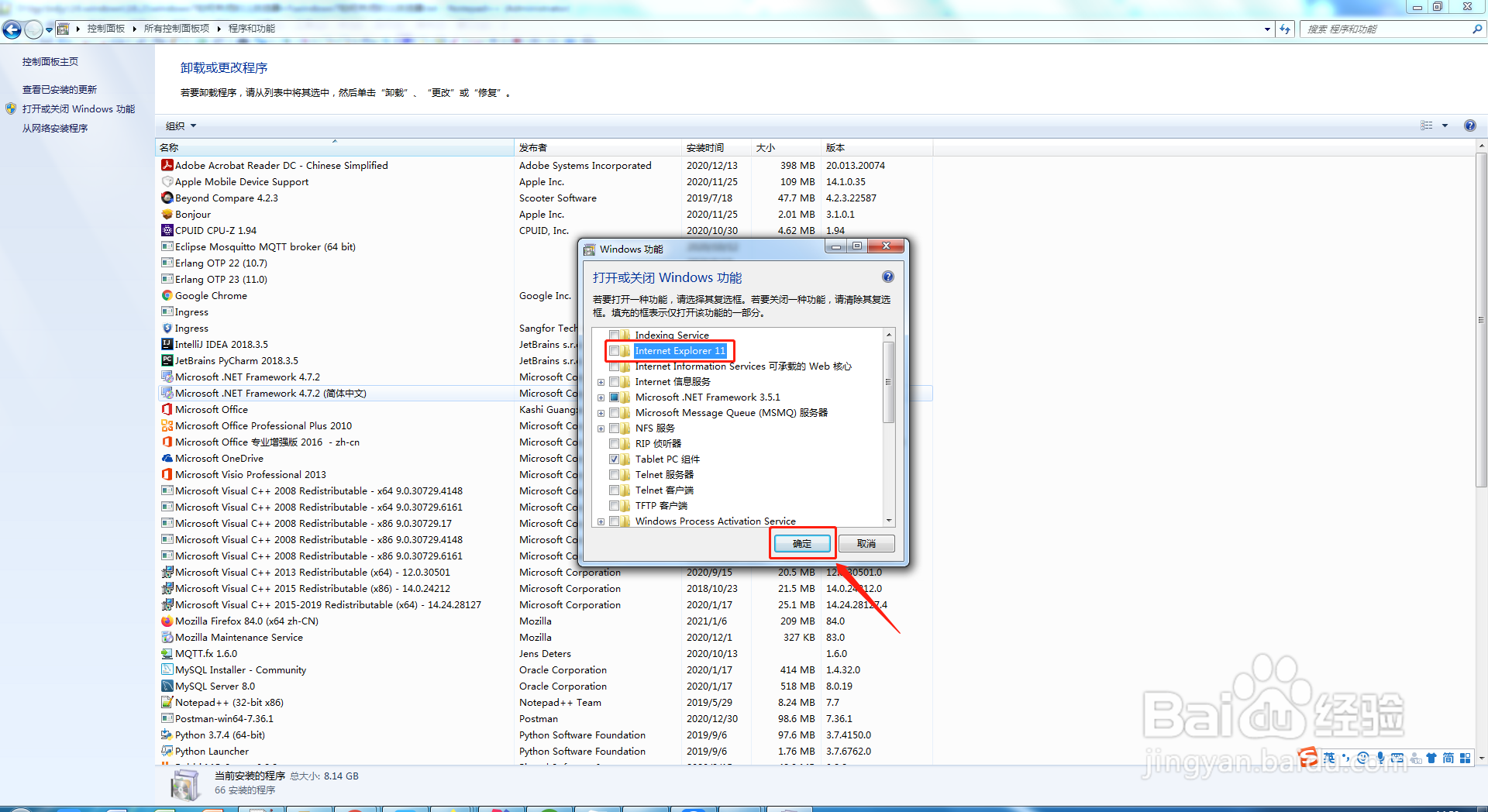Click the Mozilla Maintenance Service icon

tap(167, 637)
